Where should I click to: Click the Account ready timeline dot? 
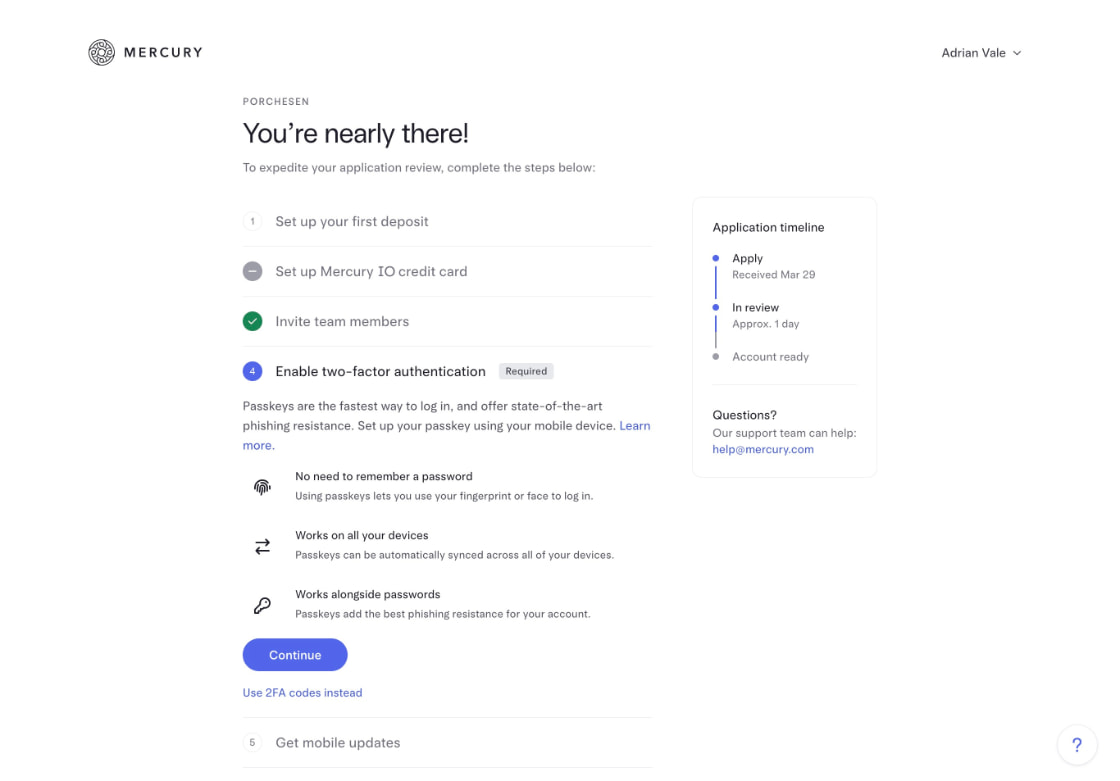point(716,357)
